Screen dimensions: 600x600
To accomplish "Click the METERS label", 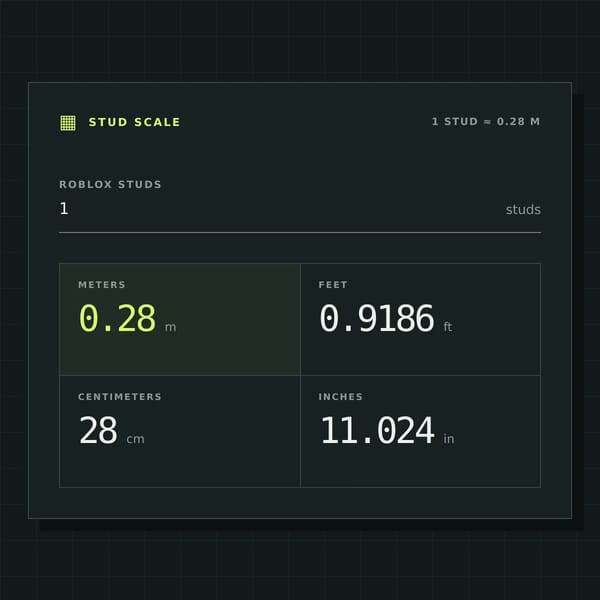I will pos(102,285).
